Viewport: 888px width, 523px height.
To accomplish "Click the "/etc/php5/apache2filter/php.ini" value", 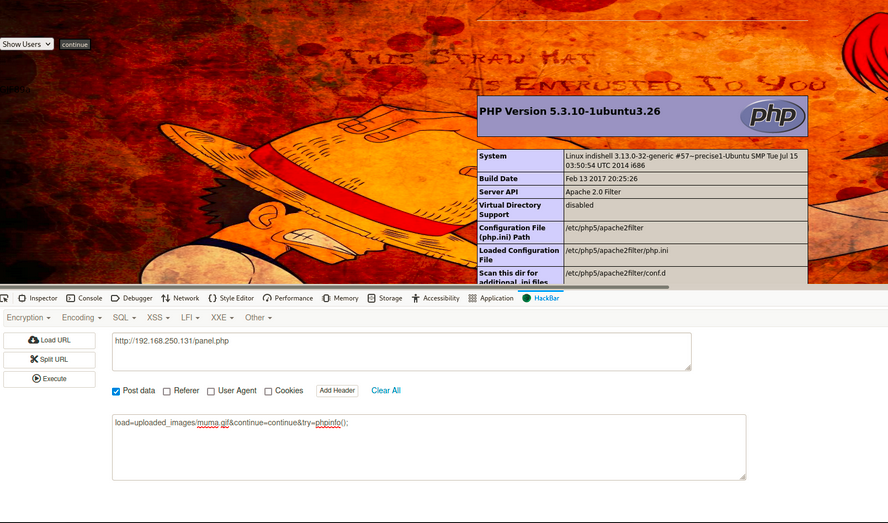I will click(x=617, y=250).
